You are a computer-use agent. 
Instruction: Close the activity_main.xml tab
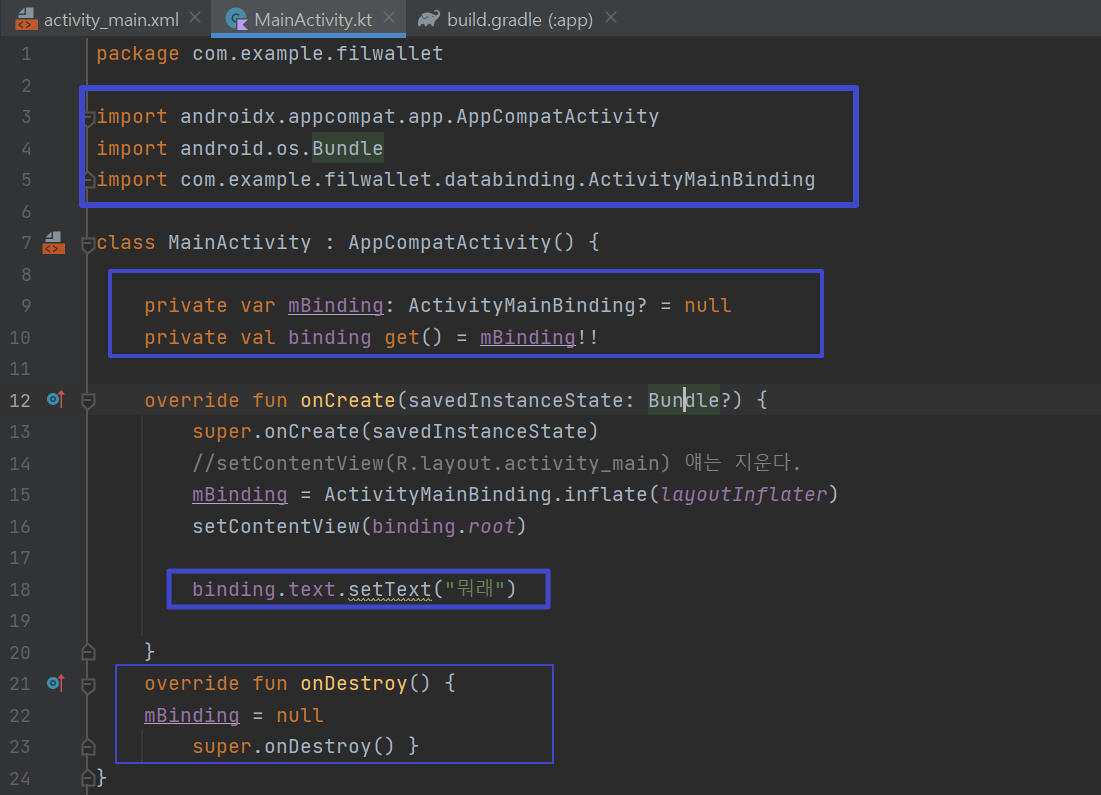[195, 18]
